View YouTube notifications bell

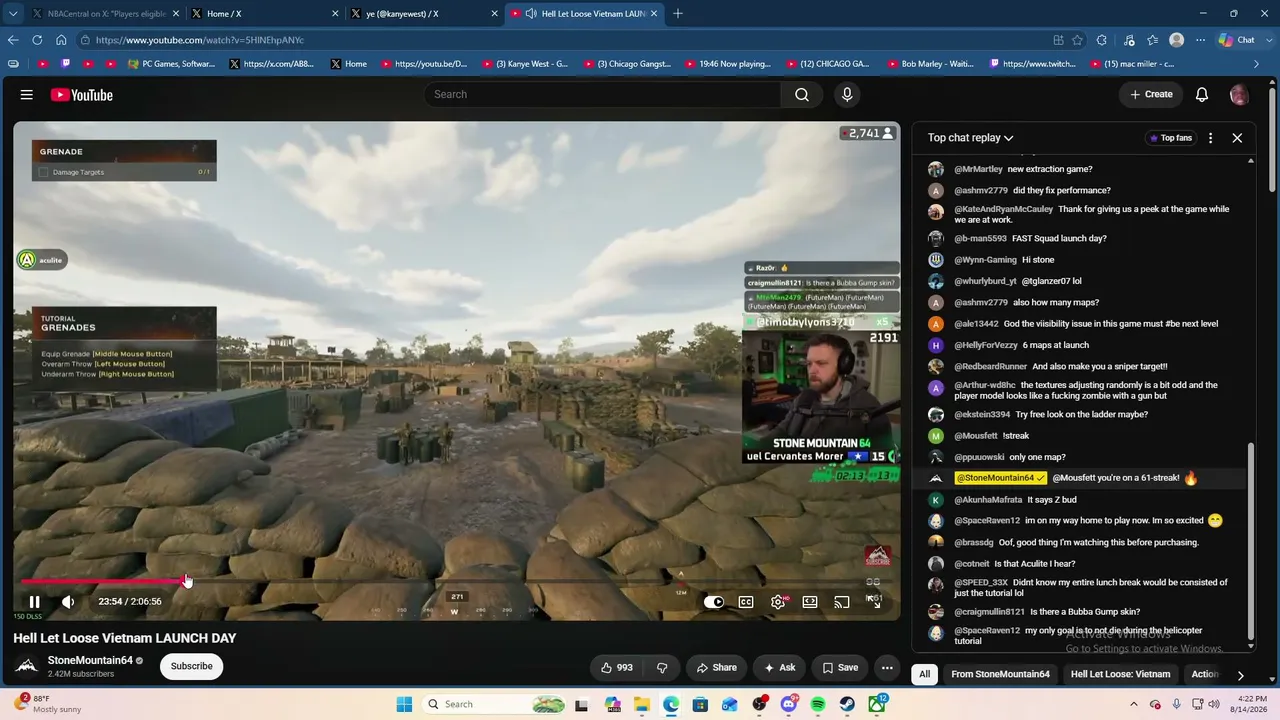pos(1202,94)
